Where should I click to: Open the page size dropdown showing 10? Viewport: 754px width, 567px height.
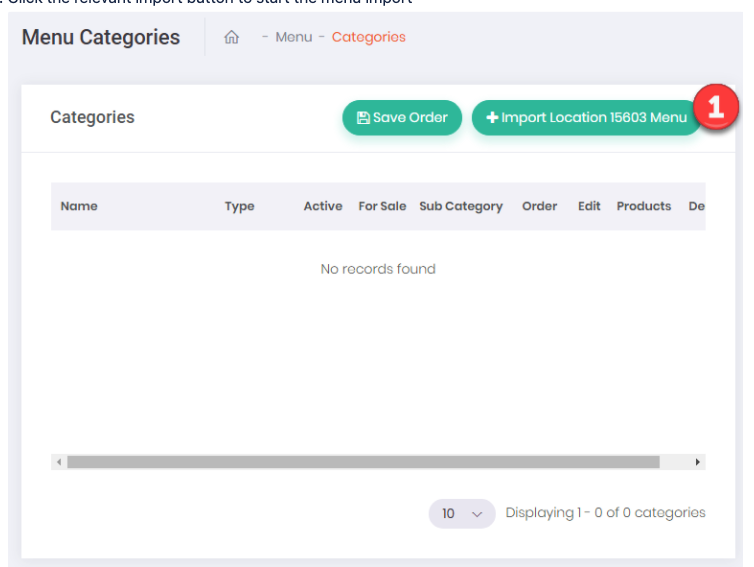coord(461,513)
